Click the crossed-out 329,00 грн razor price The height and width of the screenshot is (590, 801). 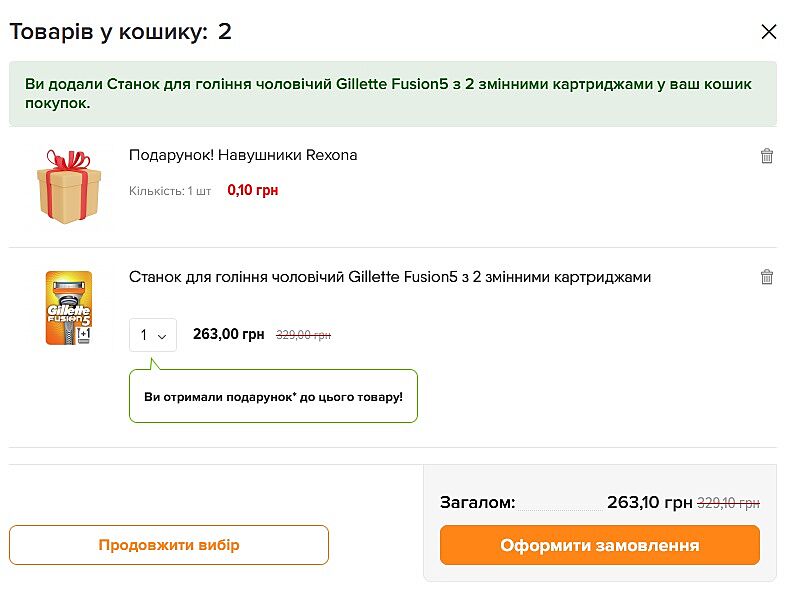click(303, 335)
